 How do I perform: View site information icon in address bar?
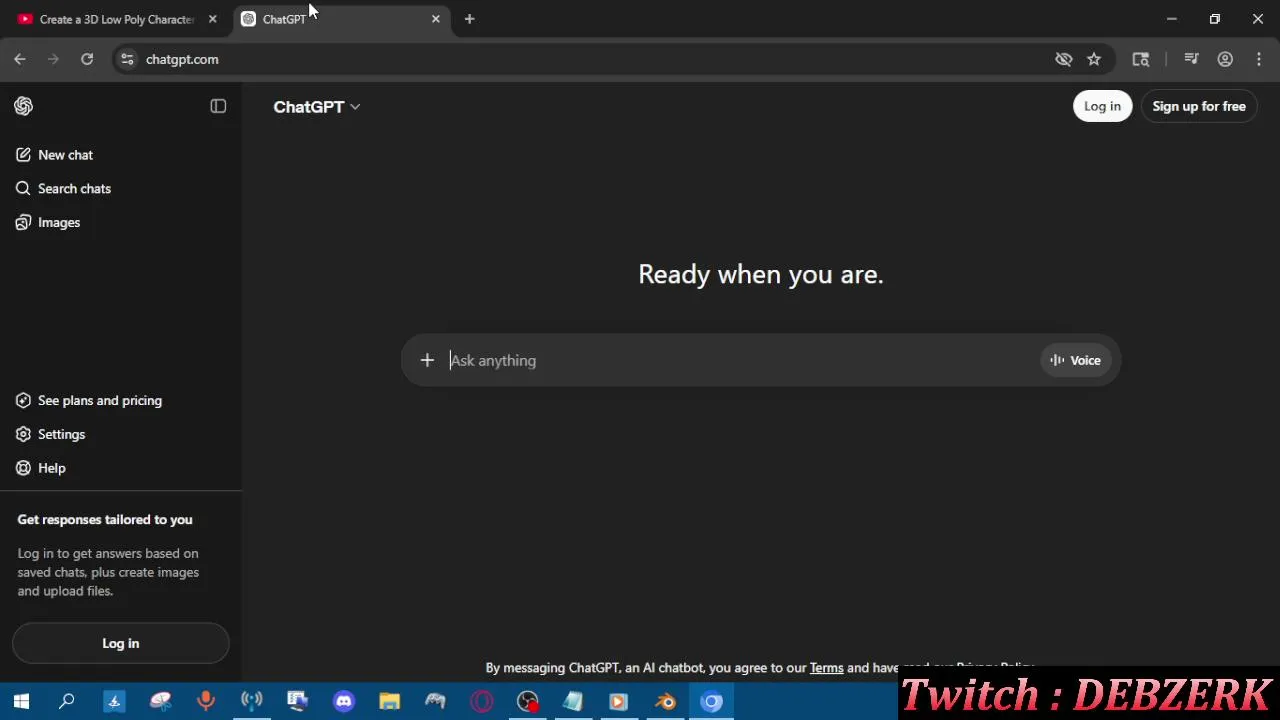[x=127, y=59]
